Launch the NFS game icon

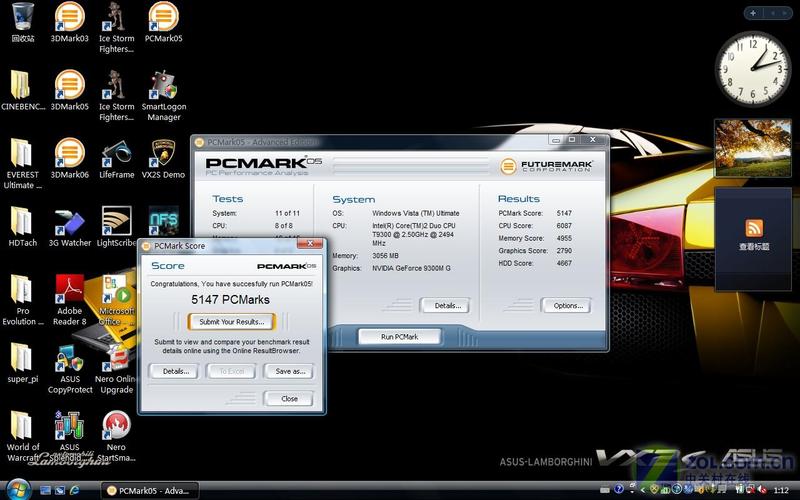click(x=163, y=220)
